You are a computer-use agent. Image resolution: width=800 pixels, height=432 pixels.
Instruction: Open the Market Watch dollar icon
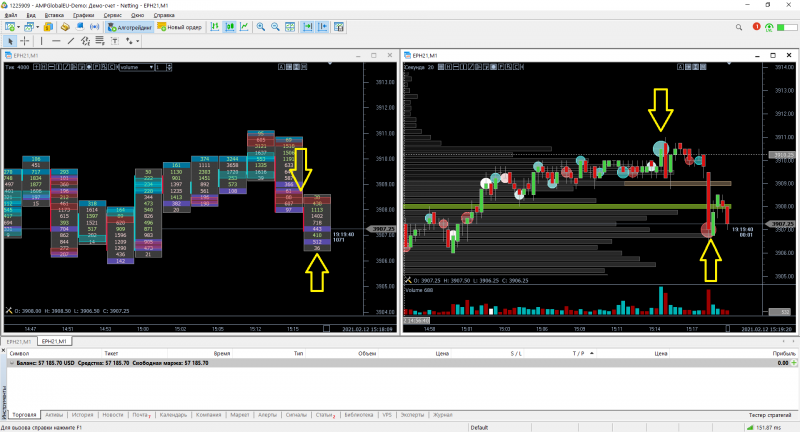(48, 27)
